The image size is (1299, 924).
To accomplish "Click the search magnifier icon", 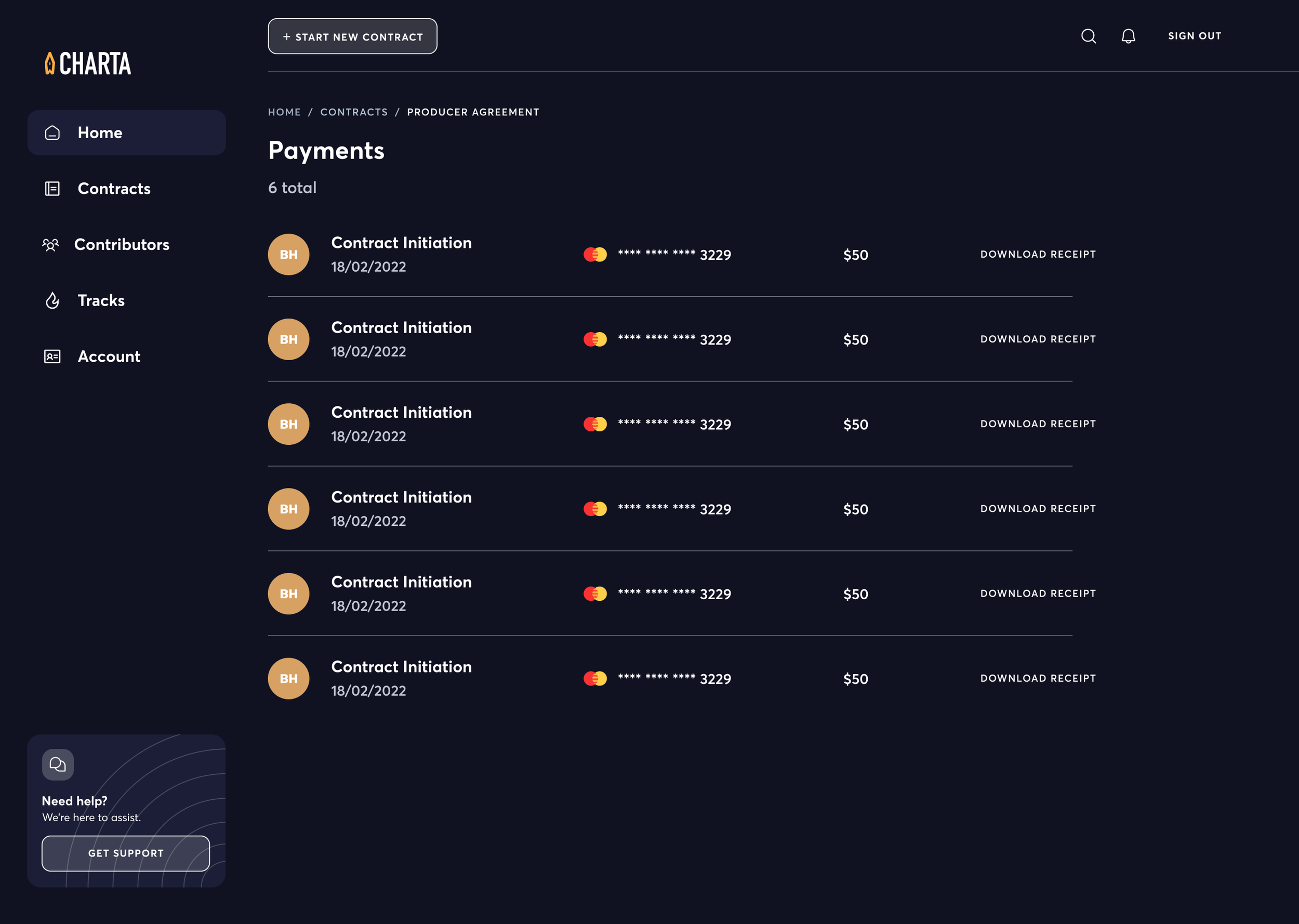I will (1088, 36).
